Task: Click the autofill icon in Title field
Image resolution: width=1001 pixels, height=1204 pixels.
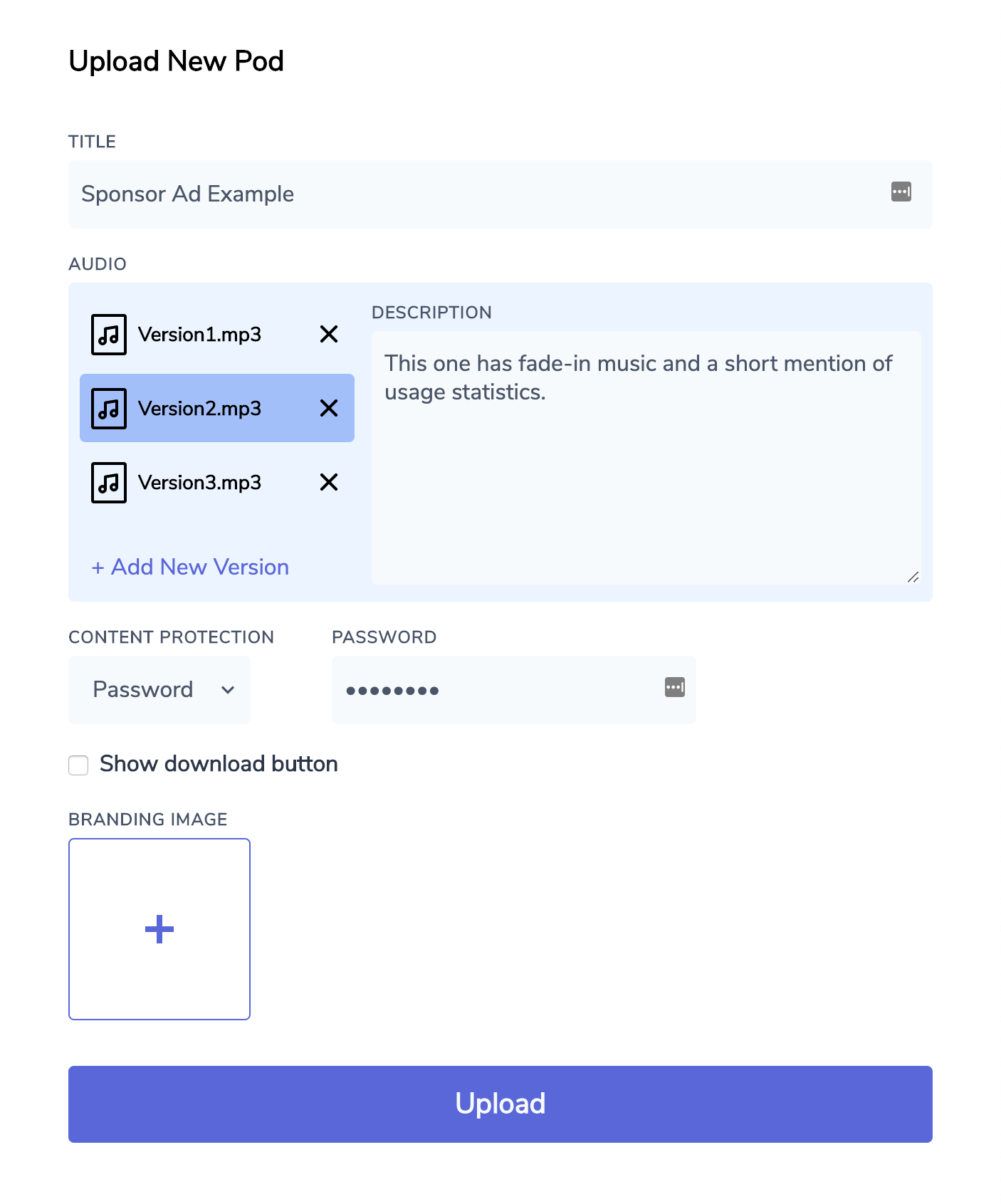Action: pos(901,192)
